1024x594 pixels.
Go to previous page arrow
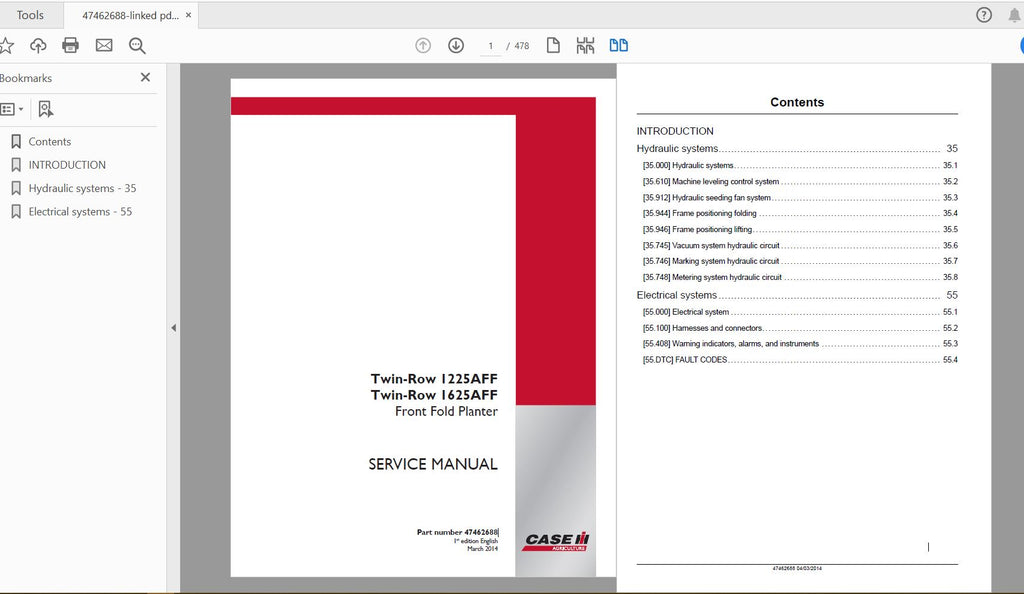tap(423, 45)
